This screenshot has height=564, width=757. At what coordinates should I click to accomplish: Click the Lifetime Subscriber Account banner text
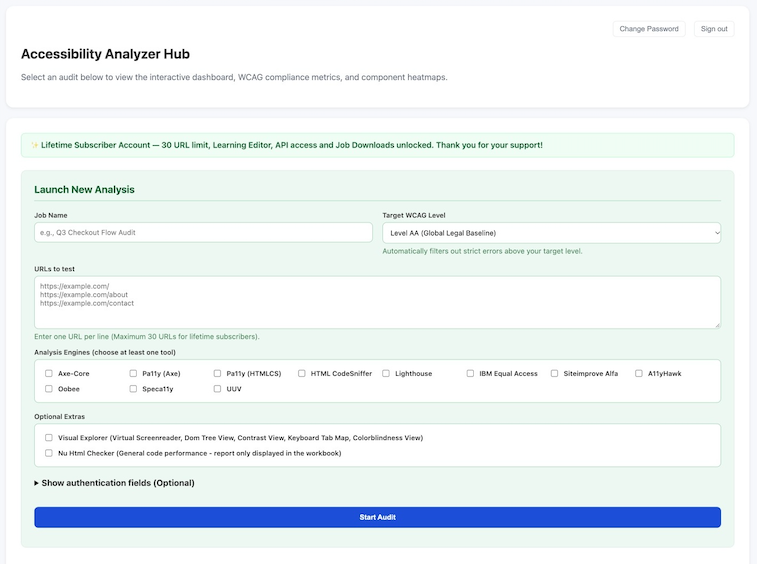point(292,145)
